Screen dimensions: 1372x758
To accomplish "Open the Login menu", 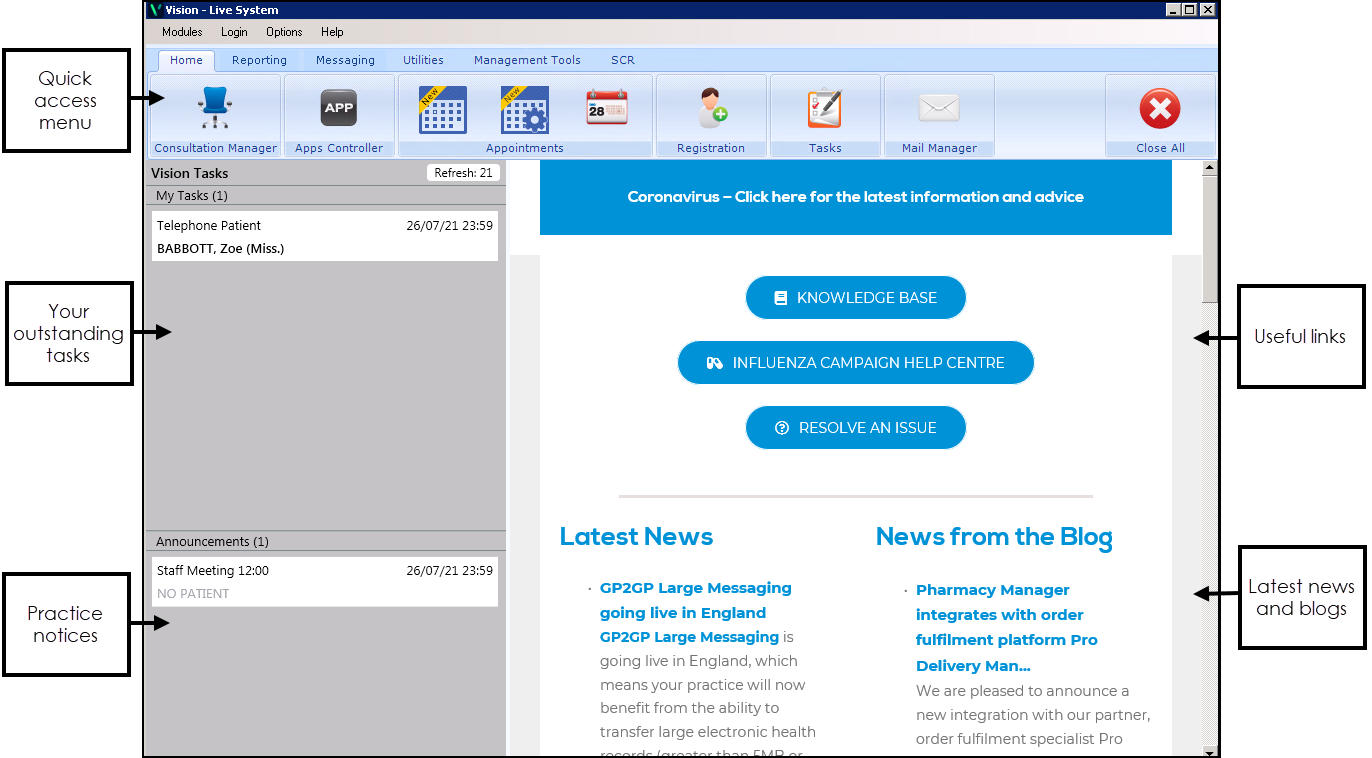I will 234,32.
